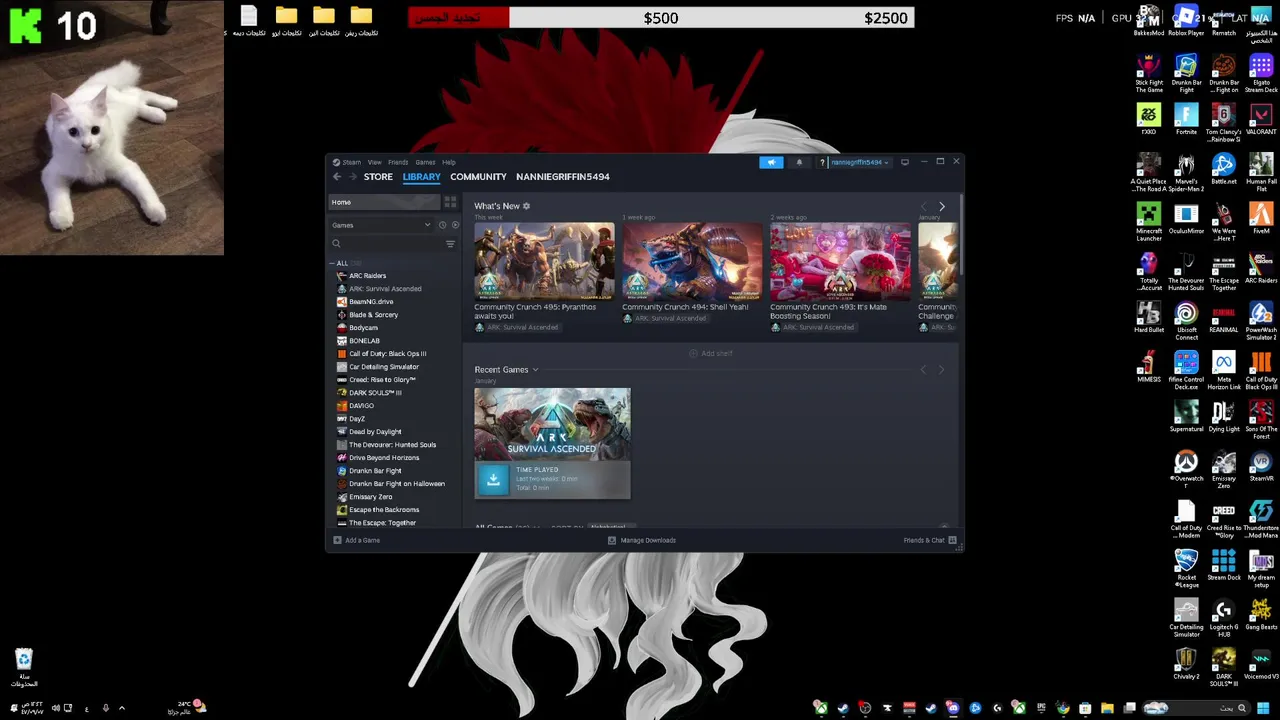Select BONELAB in the game list

tap(364, 341)
